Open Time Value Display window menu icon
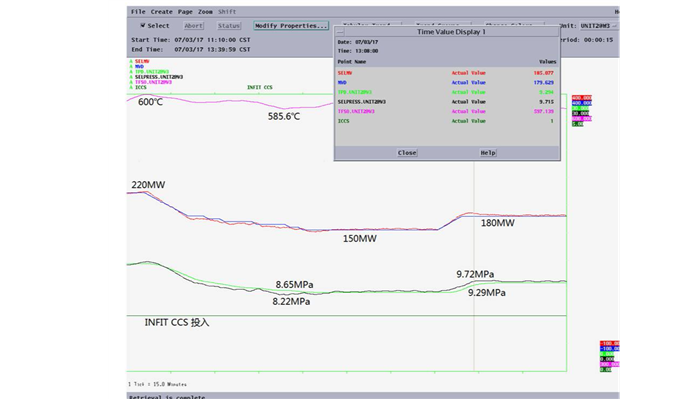This screenshot has height=399, width=698. (x=340, y=32)
